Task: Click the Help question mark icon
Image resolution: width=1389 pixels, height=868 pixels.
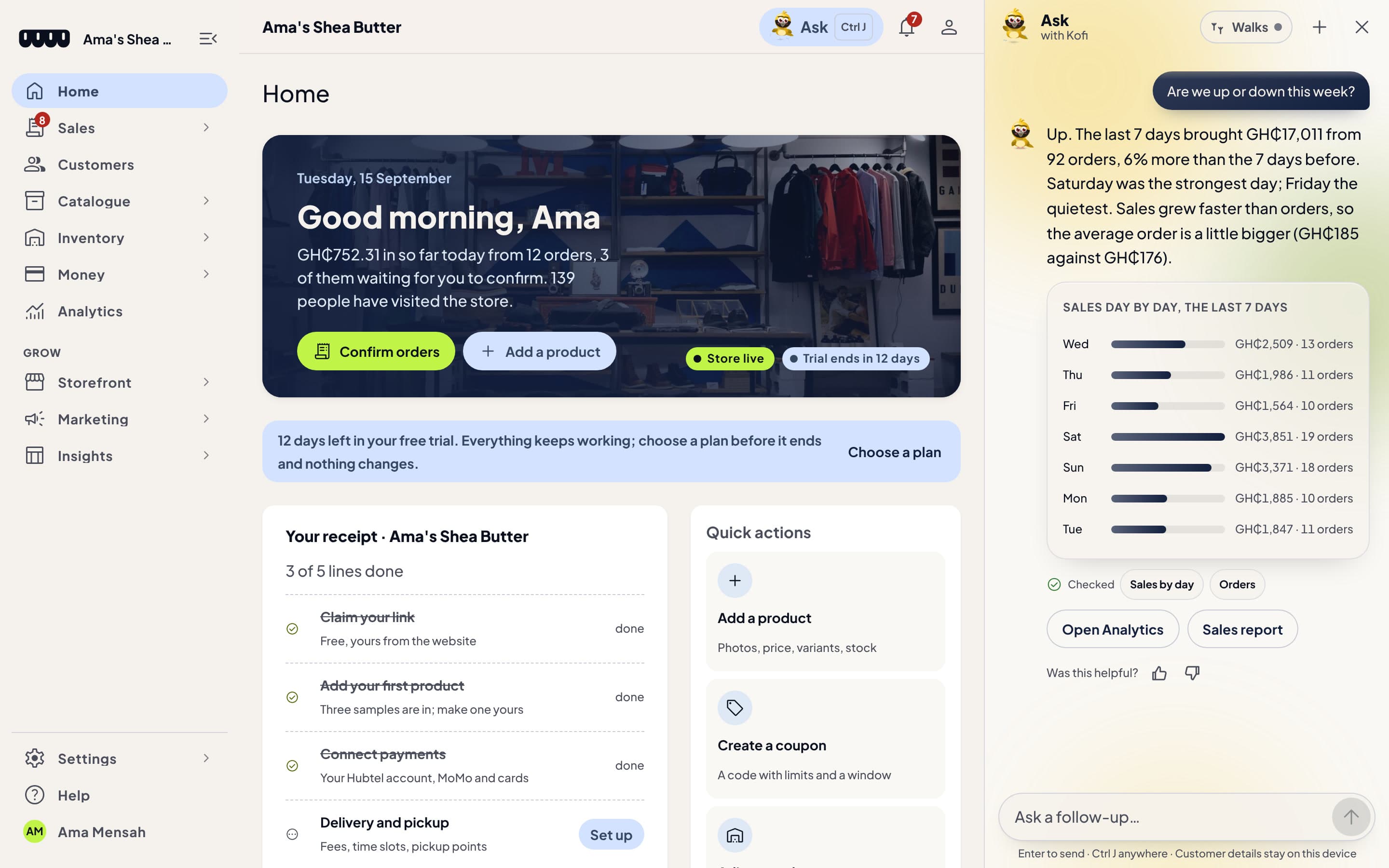Action: pos(34,795)
